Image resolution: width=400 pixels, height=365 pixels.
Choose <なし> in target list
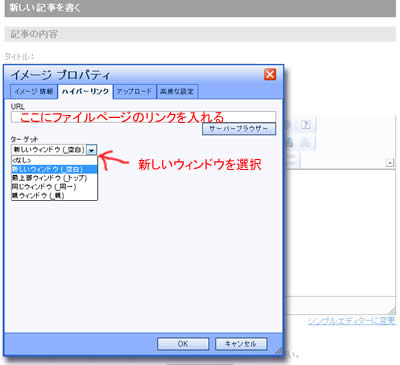pyautogui.click(x=54, y=160)
